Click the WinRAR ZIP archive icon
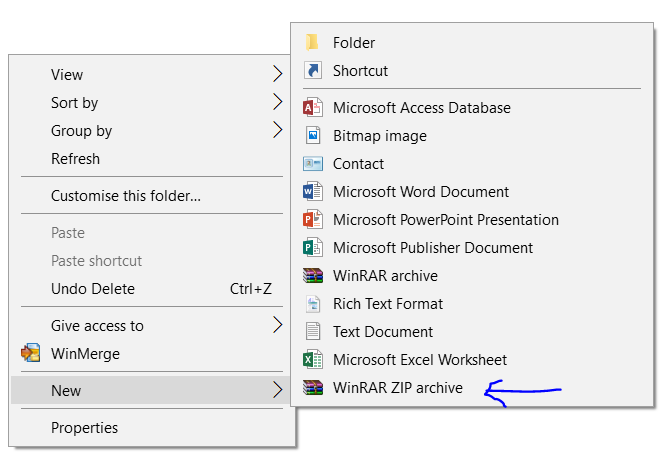 tap(313, 388)
